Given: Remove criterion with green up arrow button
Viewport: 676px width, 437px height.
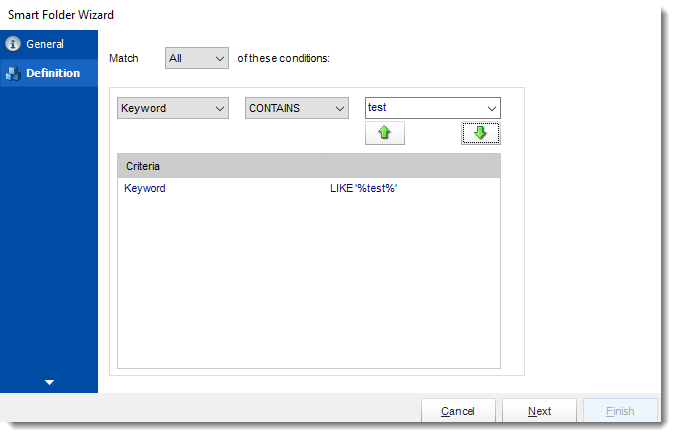Looking at the screenshot, I should click(x=385, y=133).
